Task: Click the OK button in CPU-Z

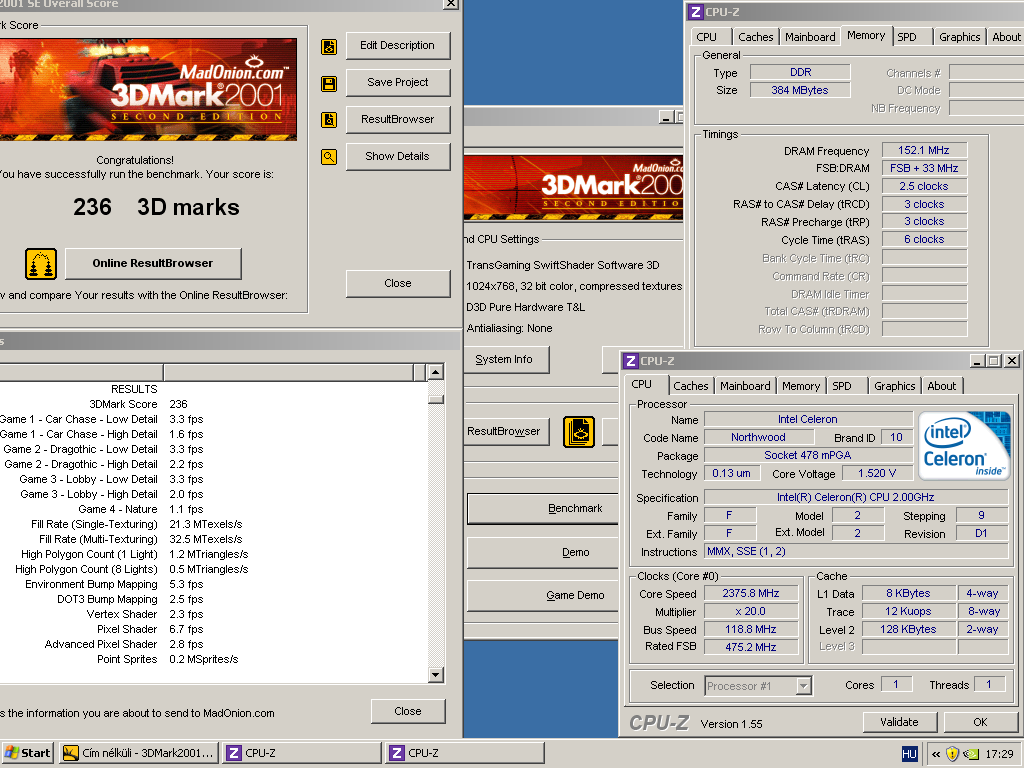Action: pos(980,722)
